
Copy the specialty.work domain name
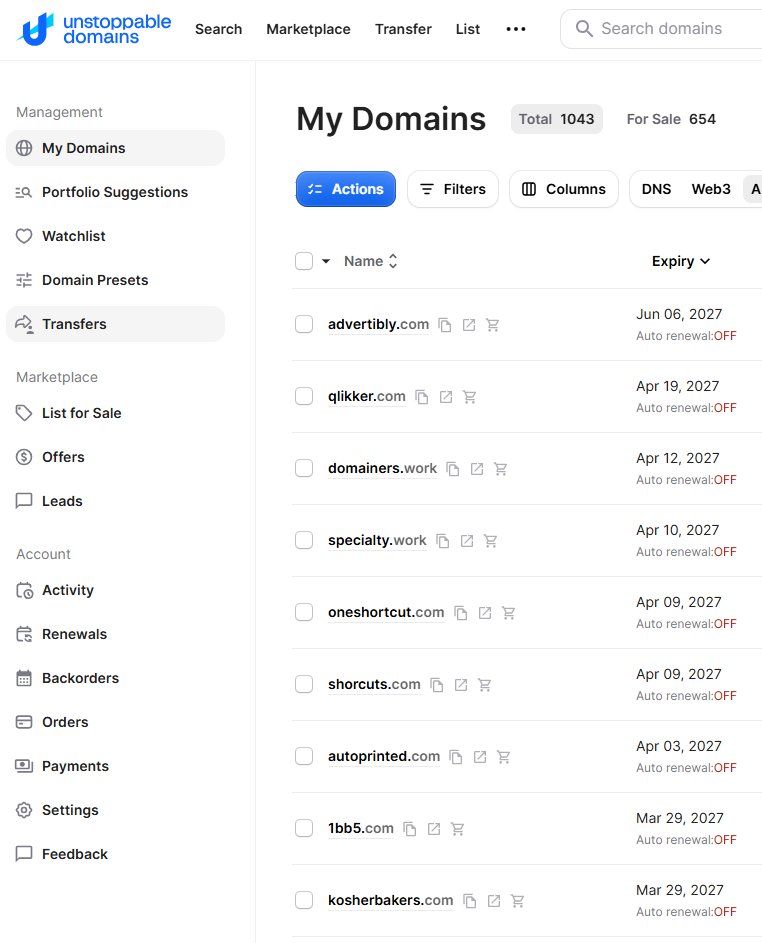tap(443, 541)
